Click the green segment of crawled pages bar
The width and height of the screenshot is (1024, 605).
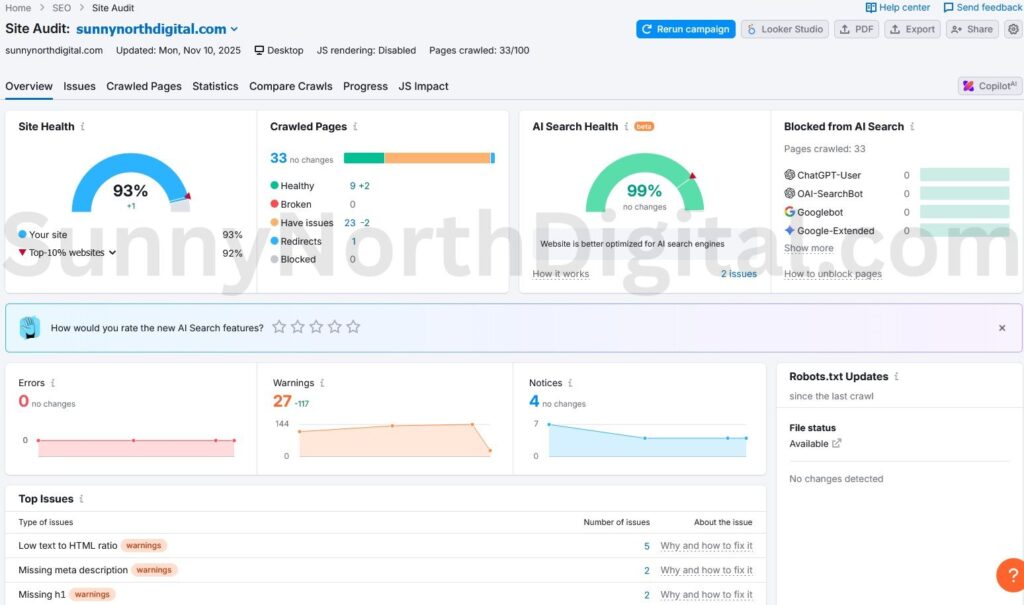(365, 158)
